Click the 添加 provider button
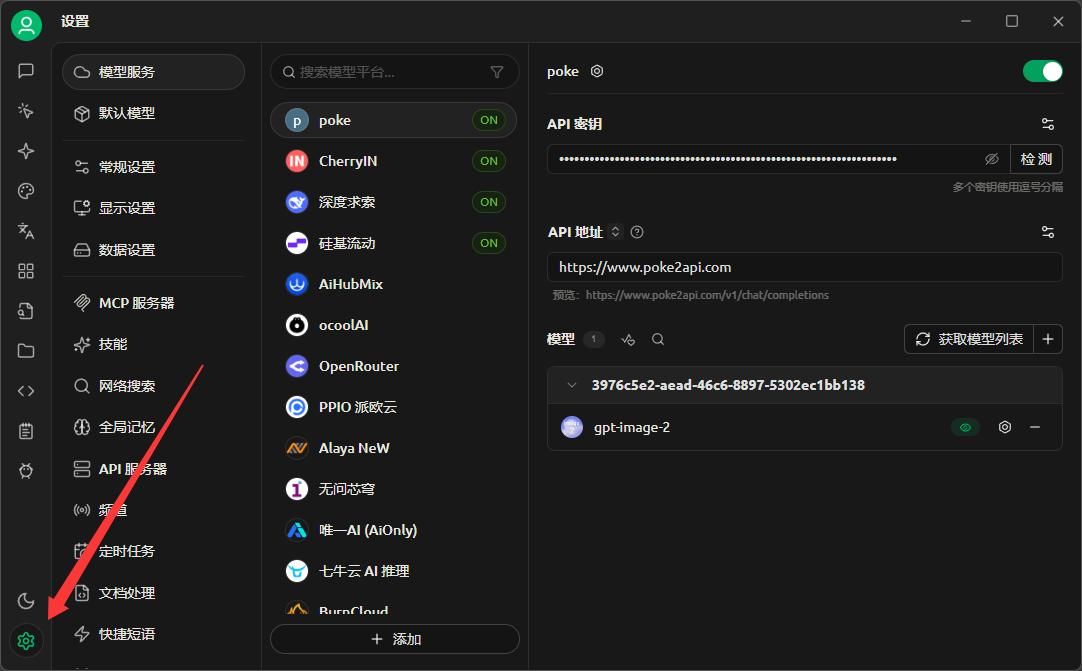This screenshot has height=671, width=1082. tap(395, 639)
